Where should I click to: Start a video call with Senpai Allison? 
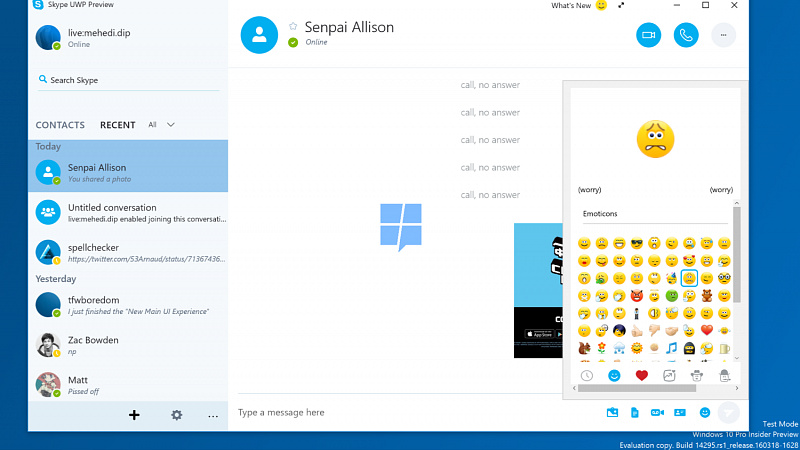[x=648, y=35]
